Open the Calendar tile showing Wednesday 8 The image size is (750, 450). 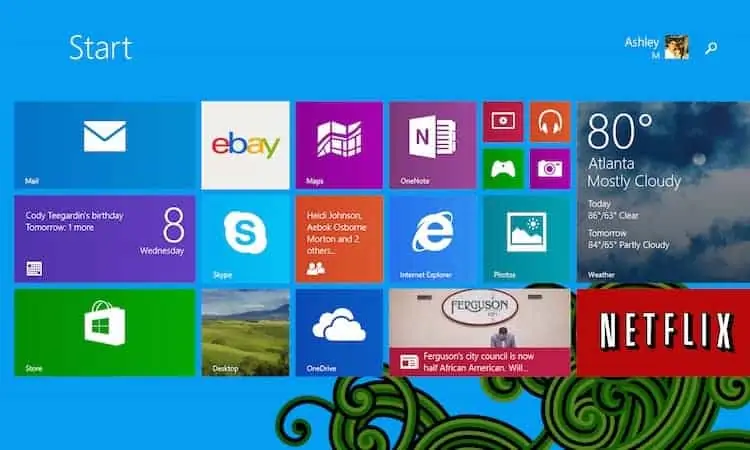pos(105,239)
